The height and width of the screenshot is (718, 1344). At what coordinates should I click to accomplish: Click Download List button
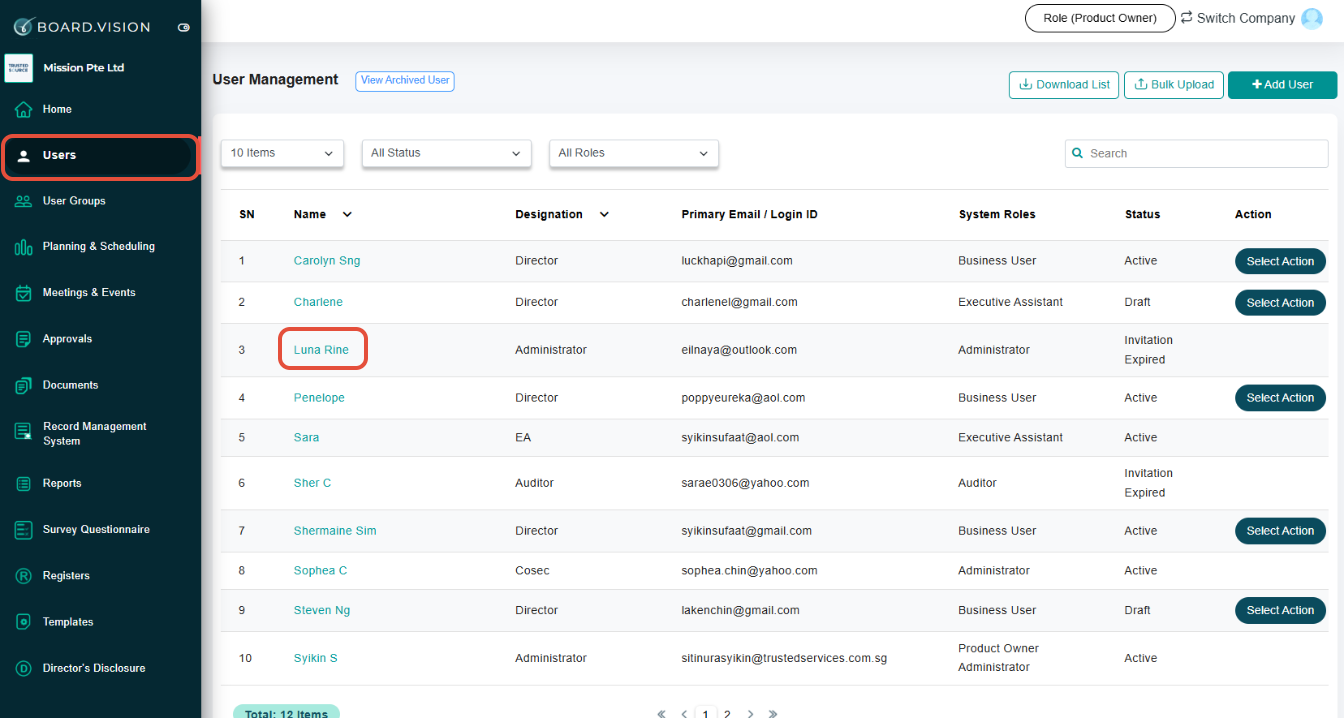coord(1064,85)
